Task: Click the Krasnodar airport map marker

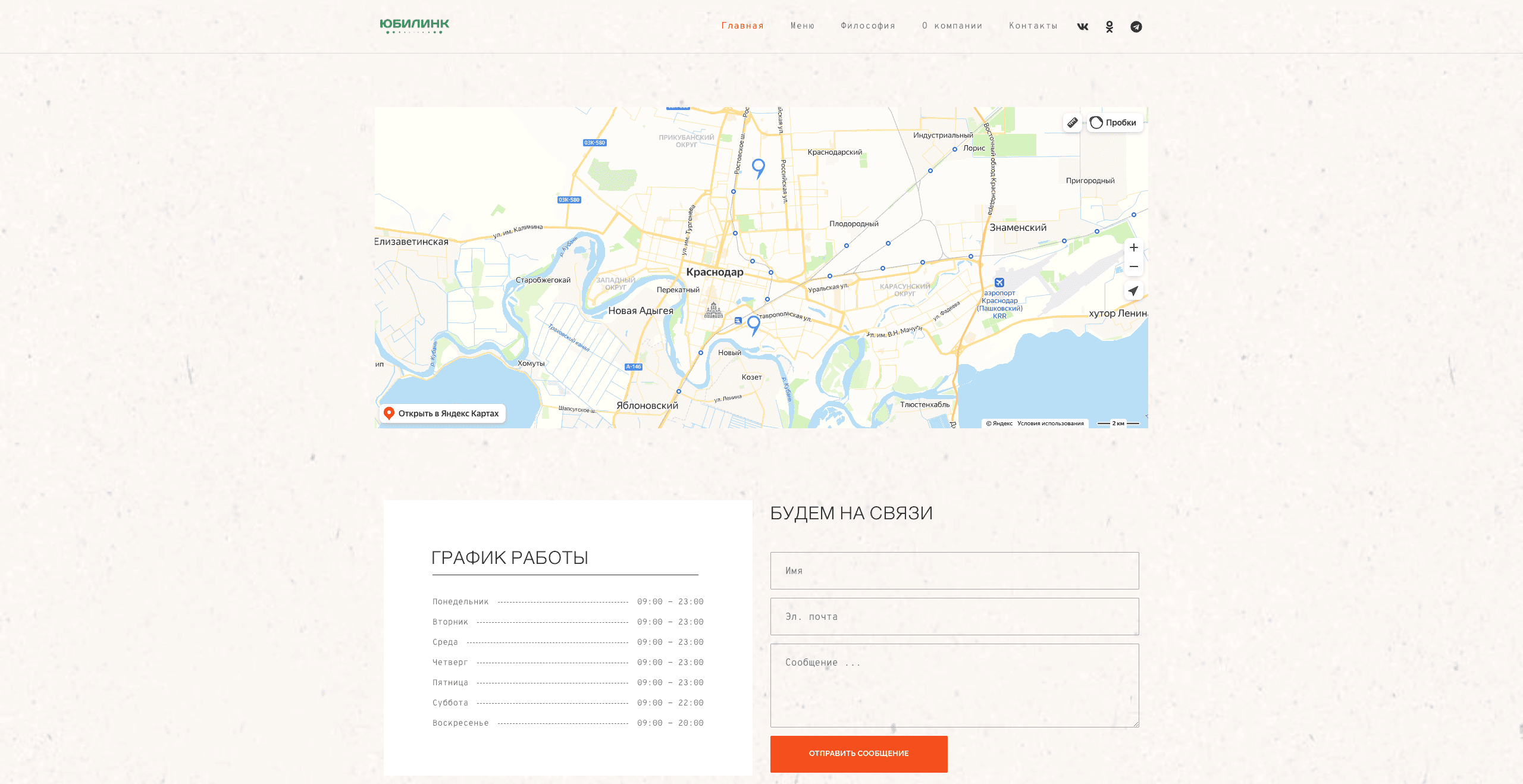Action: (999, 283)
